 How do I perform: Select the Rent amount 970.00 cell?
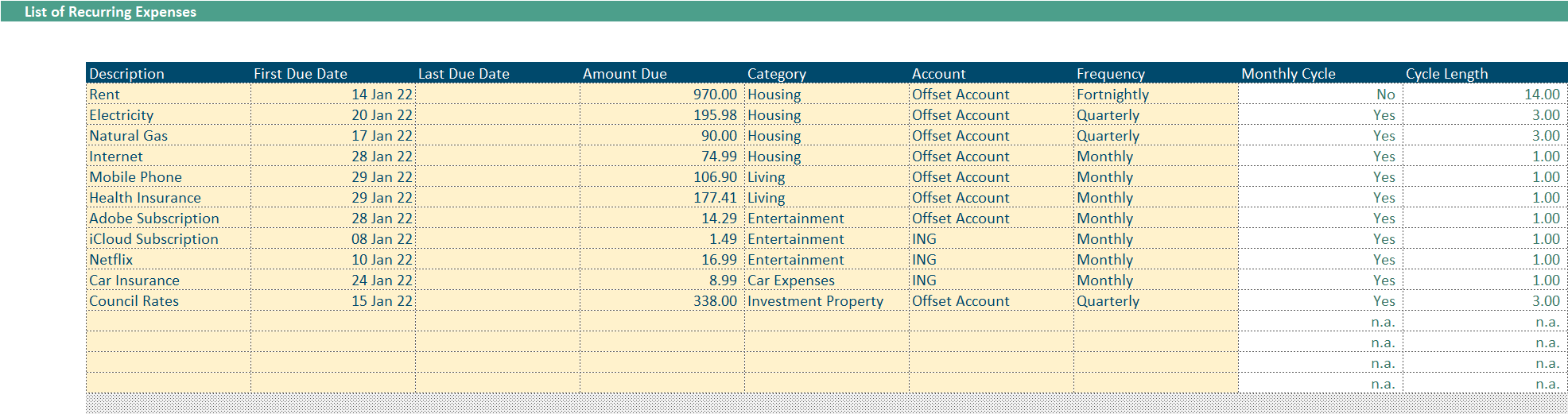[x=662, y=94]
